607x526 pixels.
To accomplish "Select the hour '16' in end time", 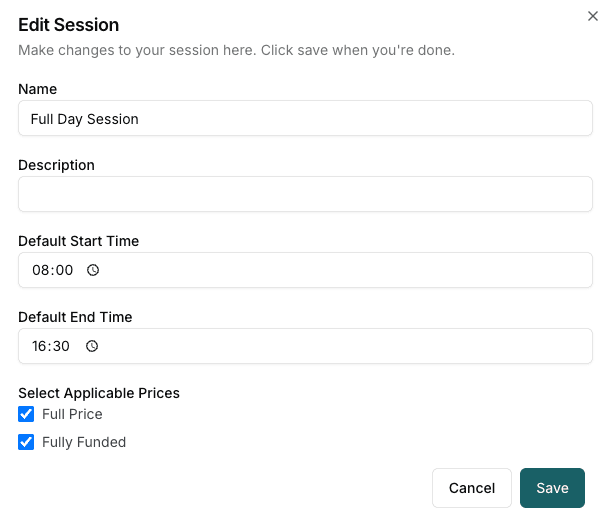I will pyautogui.click(x=40, y=346).
